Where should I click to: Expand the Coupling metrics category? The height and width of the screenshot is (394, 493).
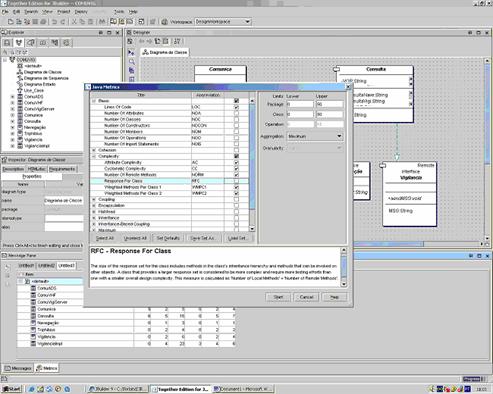[94, 199]
